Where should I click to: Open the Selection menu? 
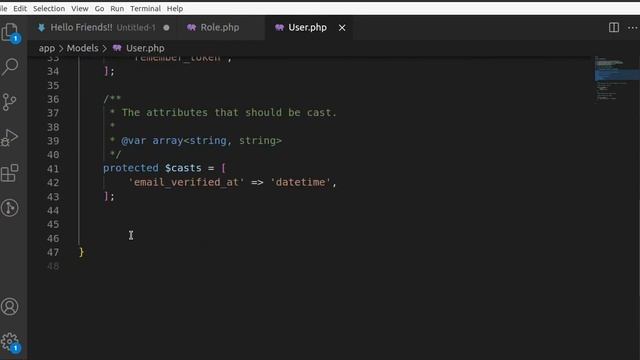(49, 9)
